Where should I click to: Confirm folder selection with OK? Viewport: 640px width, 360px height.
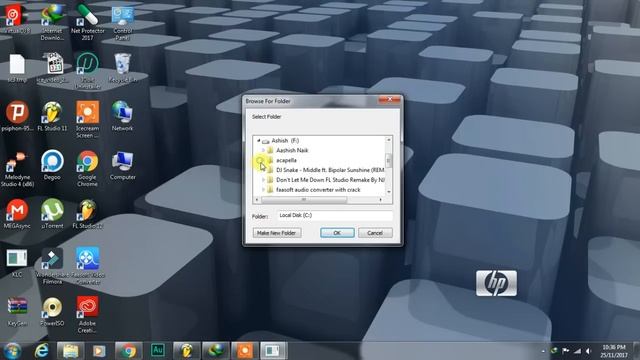coord(337,233)
